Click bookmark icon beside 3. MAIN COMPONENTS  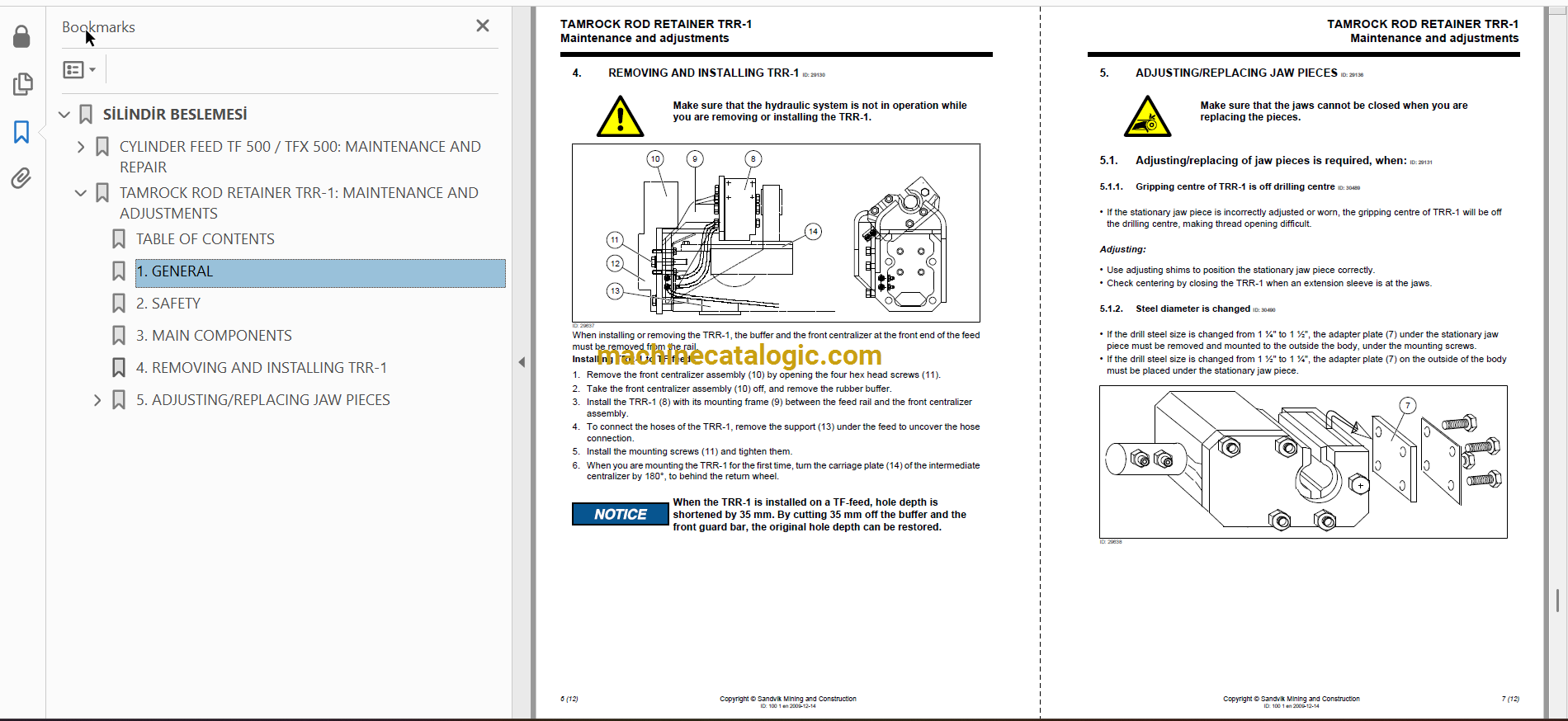[119, 336]
